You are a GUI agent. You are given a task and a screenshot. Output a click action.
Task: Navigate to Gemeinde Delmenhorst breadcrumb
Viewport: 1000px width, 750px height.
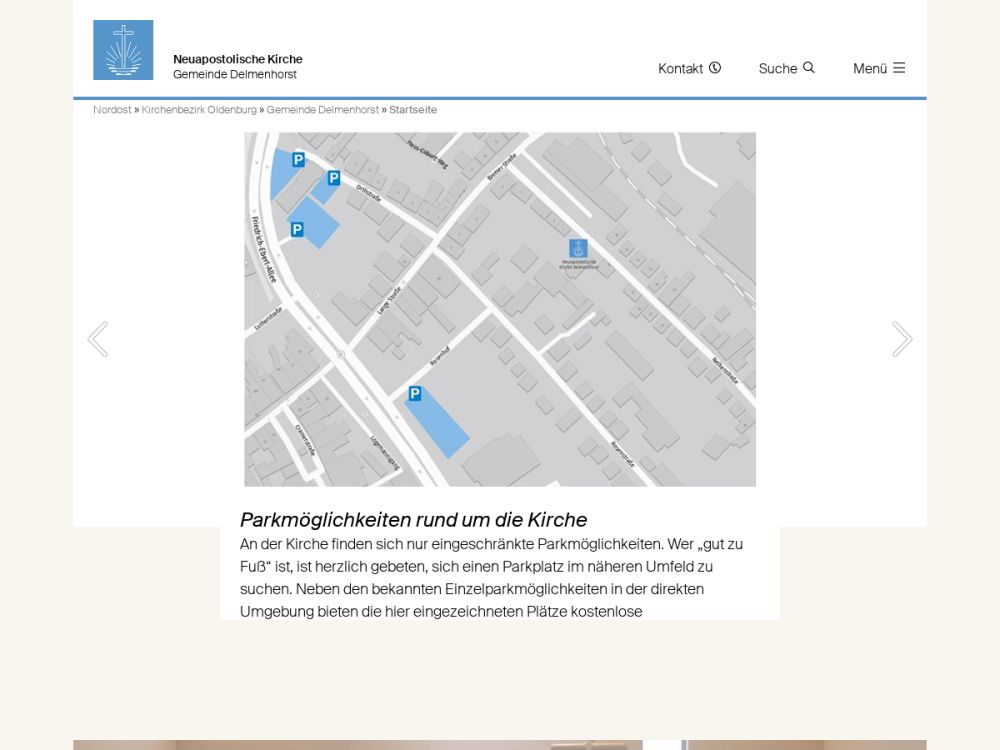pos(322,110)
